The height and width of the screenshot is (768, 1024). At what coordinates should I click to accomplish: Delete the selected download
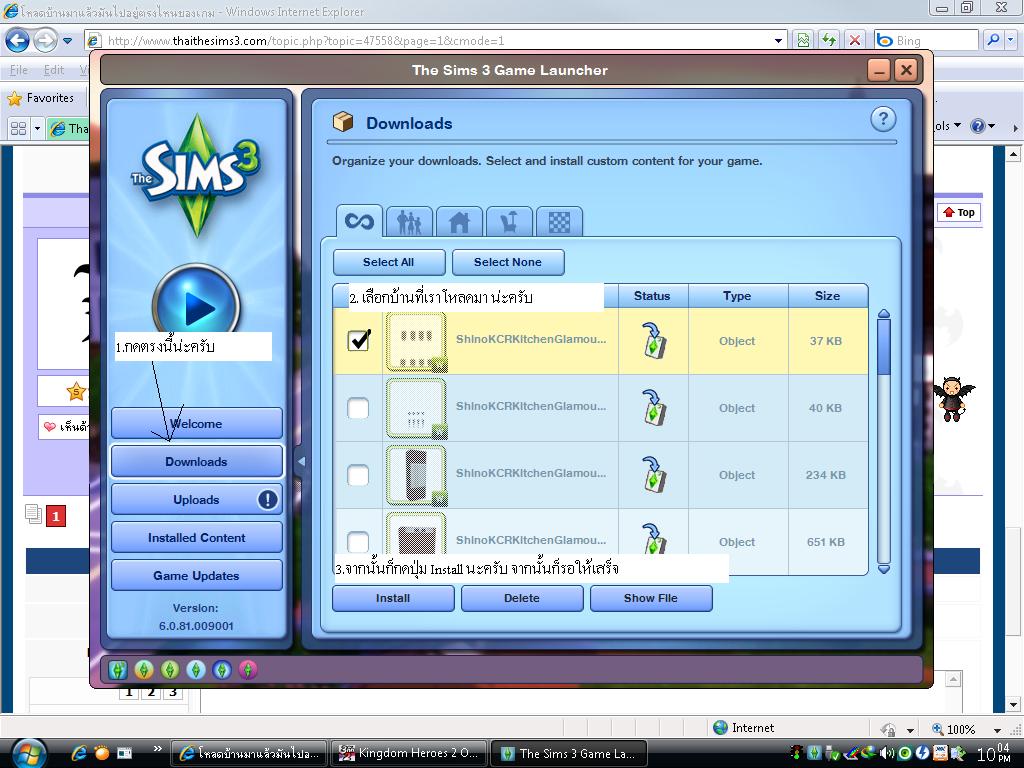(x=521, y=598)
